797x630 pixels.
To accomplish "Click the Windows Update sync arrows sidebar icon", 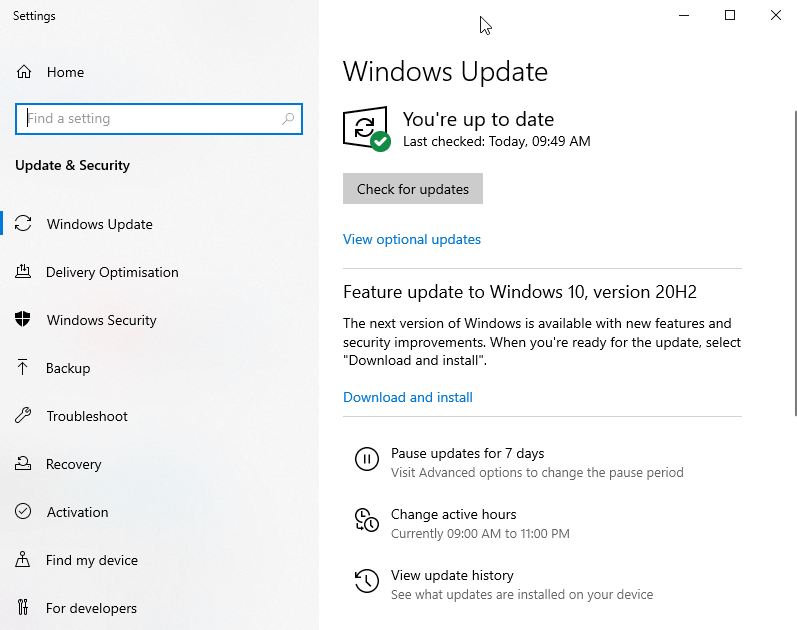I will click(23, 224).
